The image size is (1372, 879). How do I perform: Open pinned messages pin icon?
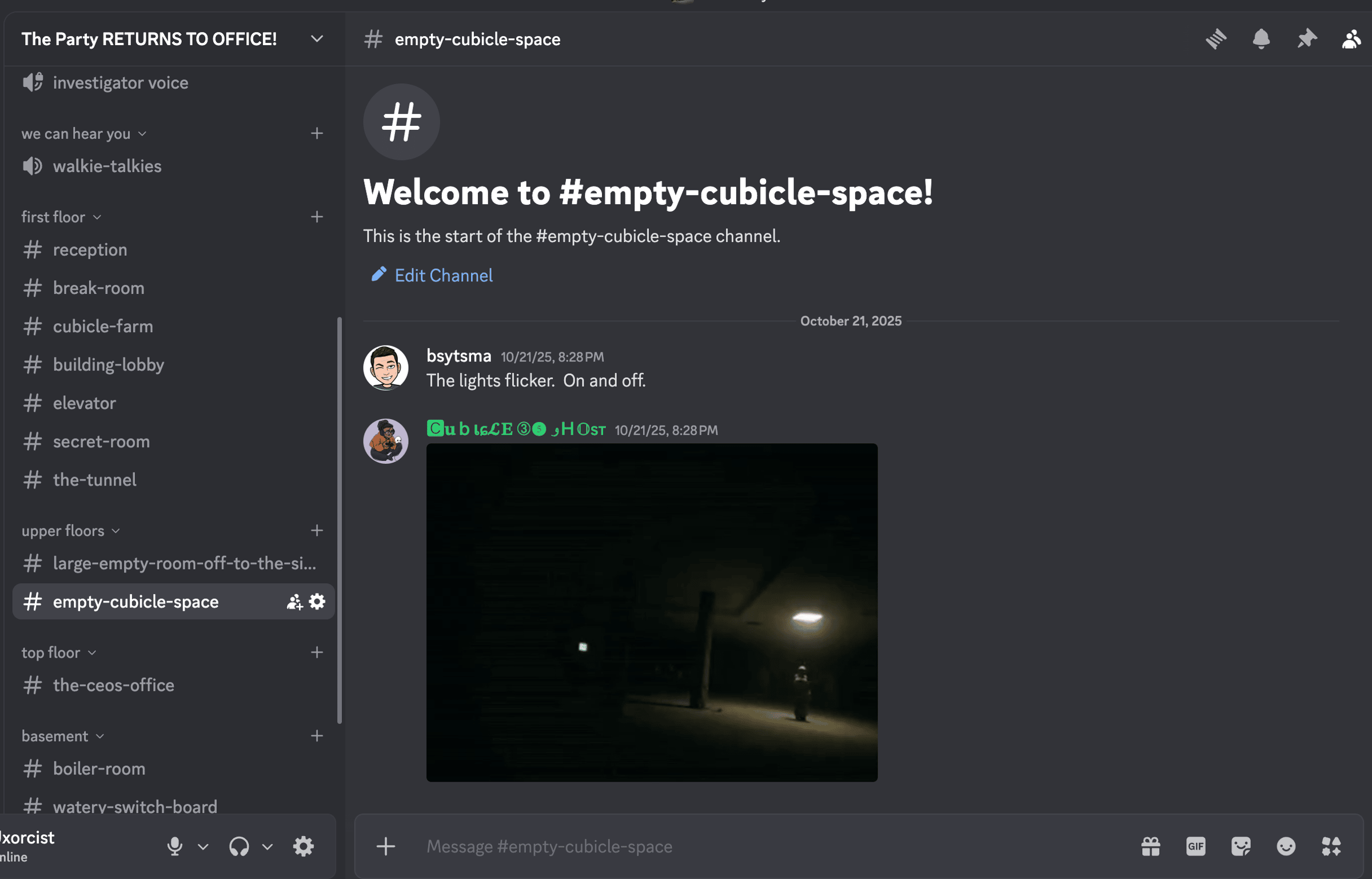[x=1306, y=39]
